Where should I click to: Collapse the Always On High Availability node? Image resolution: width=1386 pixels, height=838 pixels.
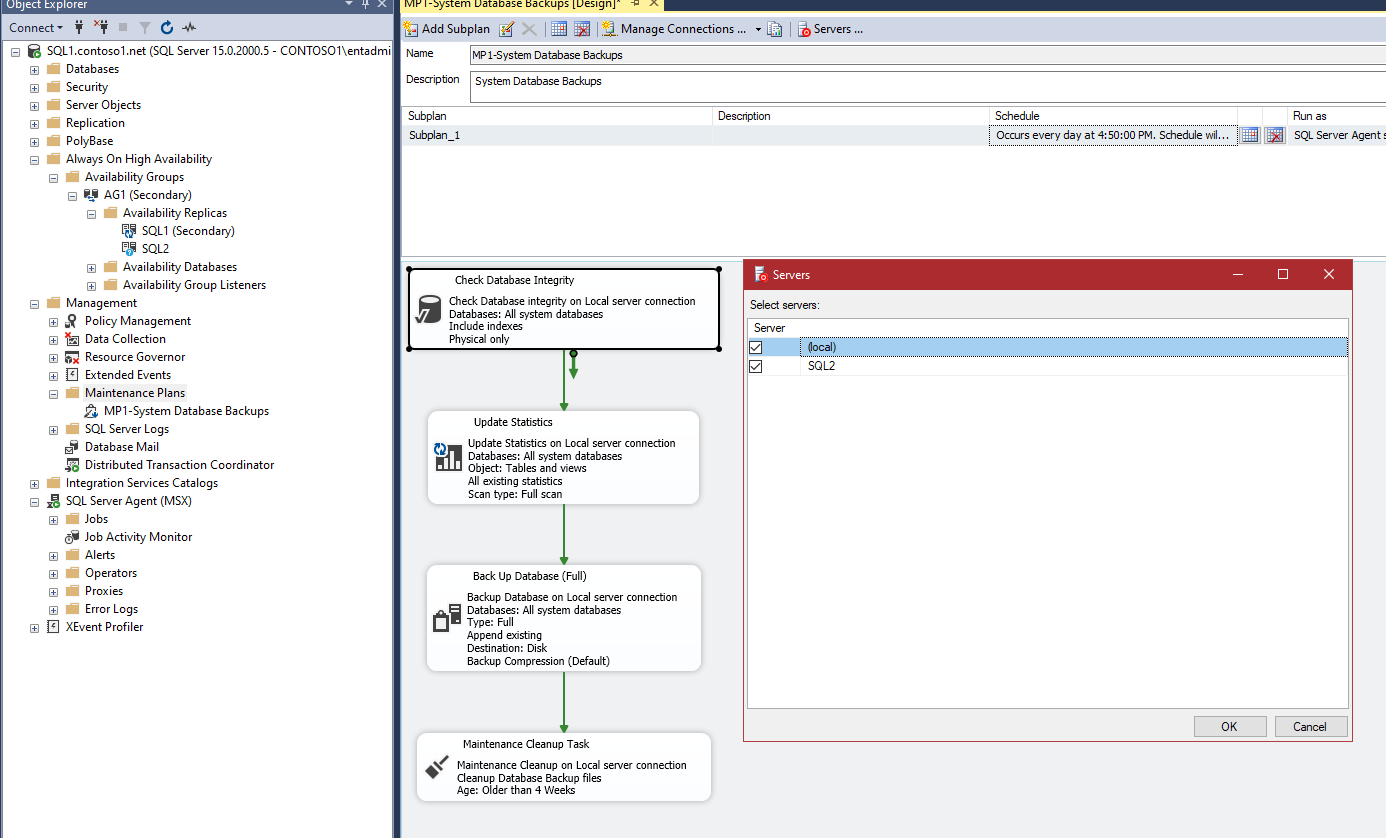pos(35,159)
